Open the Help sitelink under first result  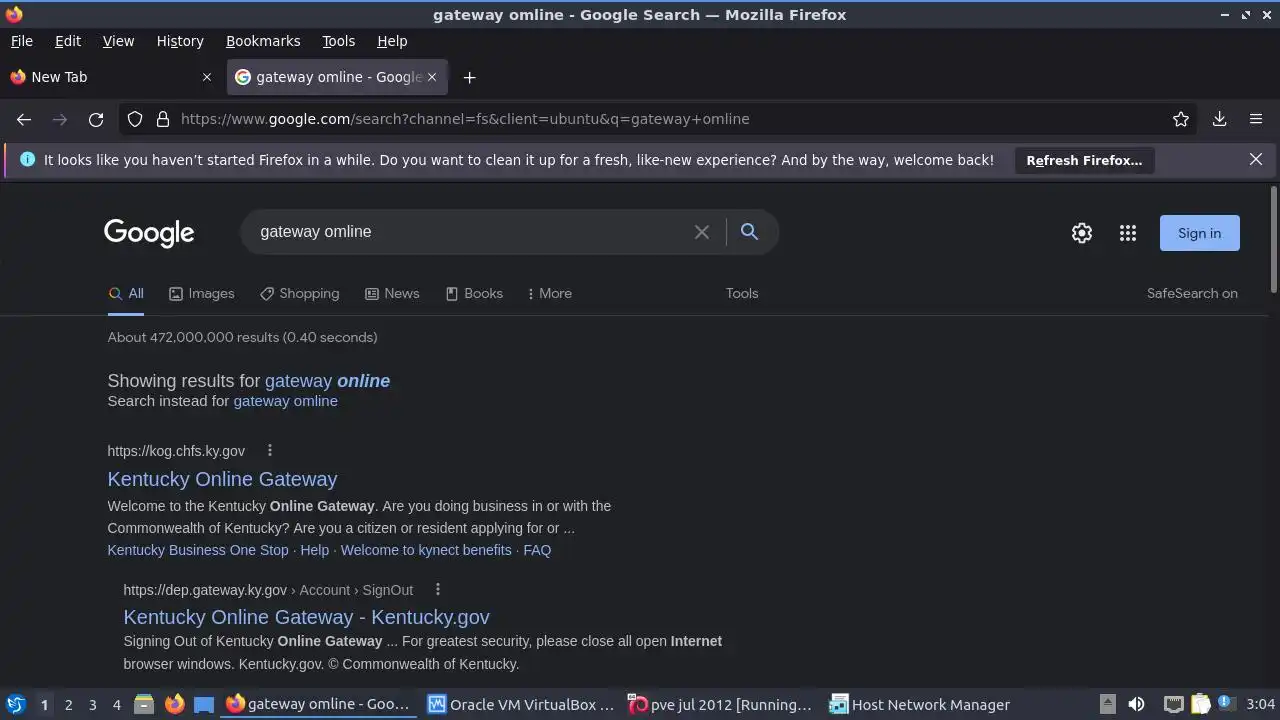pos(314,550)
